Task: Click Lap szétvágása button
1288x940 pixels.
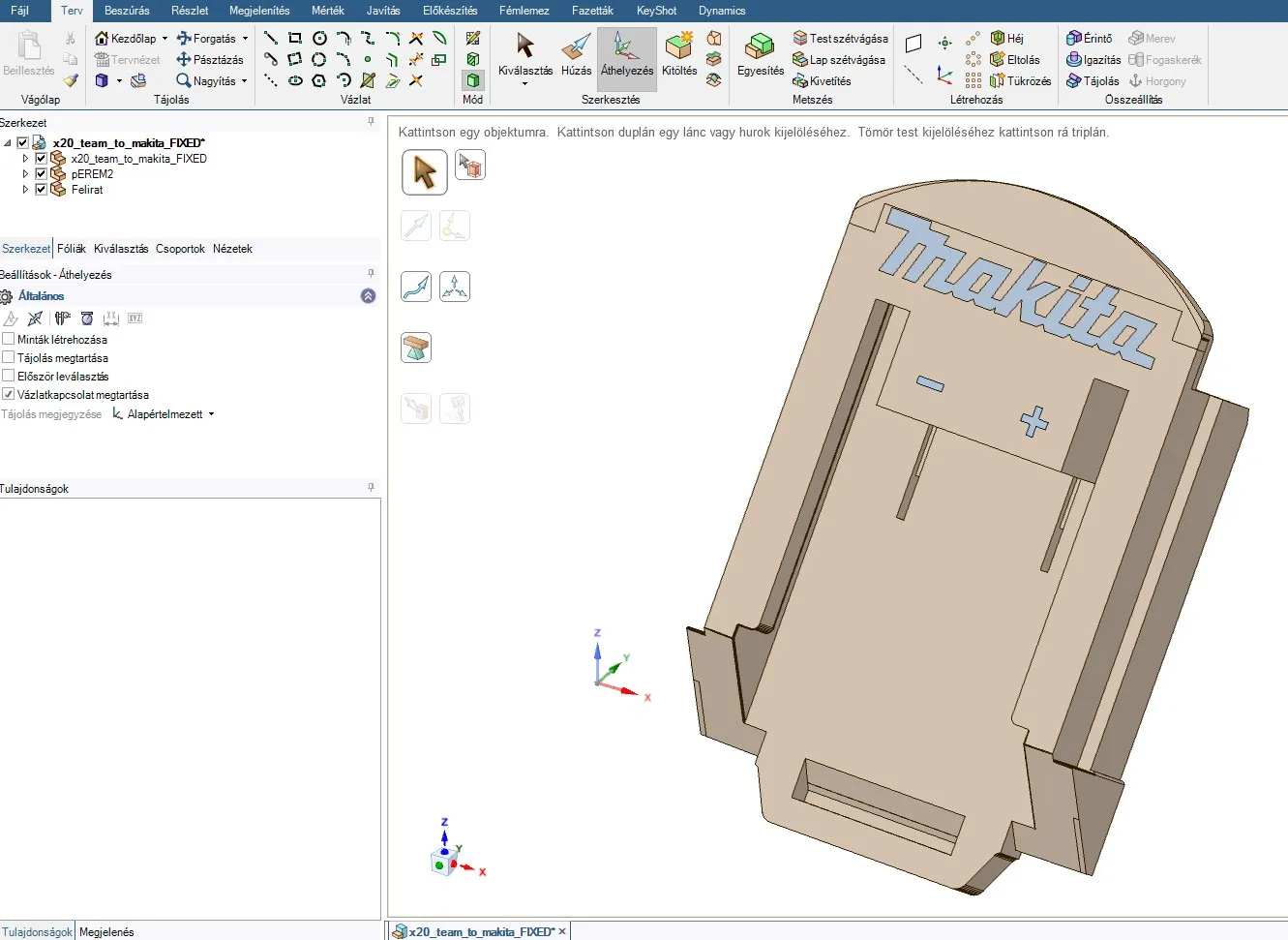Action: coord(838,60)
